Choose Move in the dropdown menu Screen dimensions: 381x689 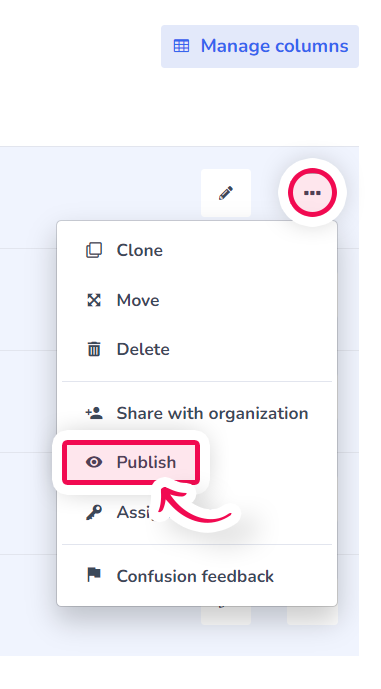click(197, 300)
